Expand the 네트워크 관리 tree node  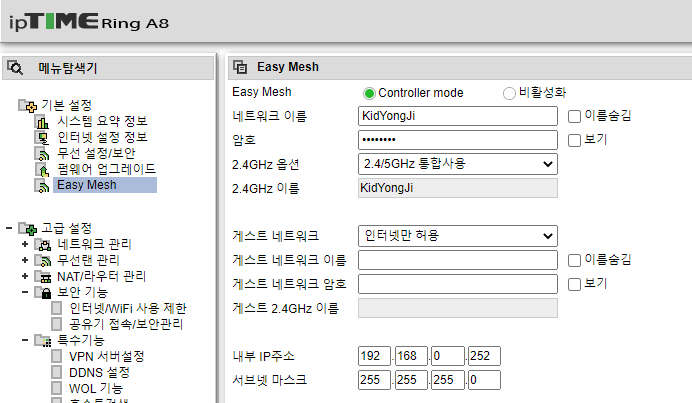tap(25, 244)
